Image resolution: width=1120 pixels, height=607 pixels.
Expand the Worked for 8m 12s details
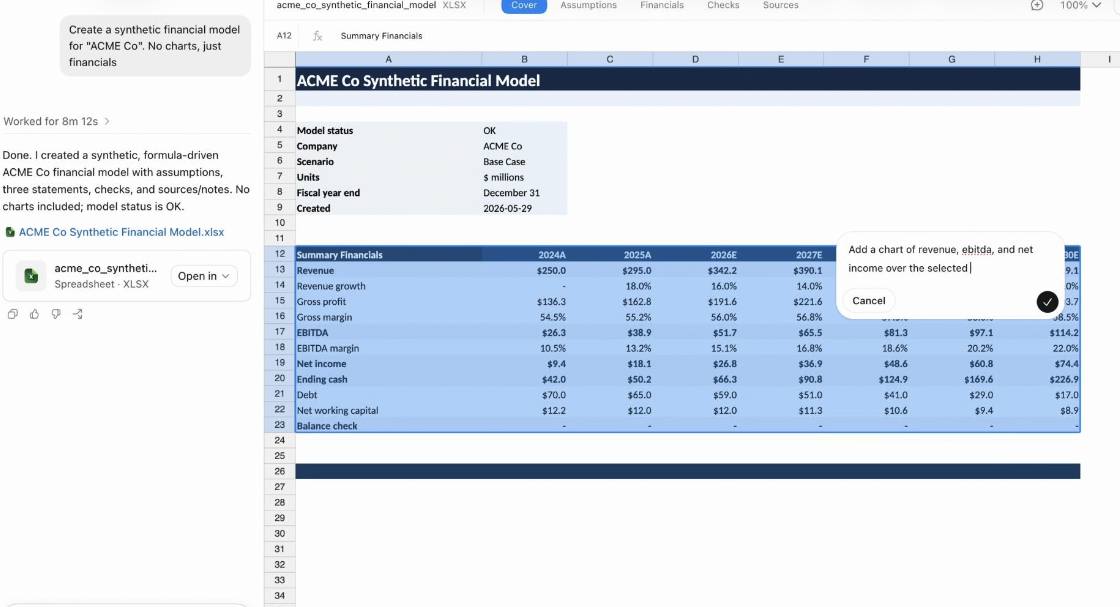coord(56,121)
